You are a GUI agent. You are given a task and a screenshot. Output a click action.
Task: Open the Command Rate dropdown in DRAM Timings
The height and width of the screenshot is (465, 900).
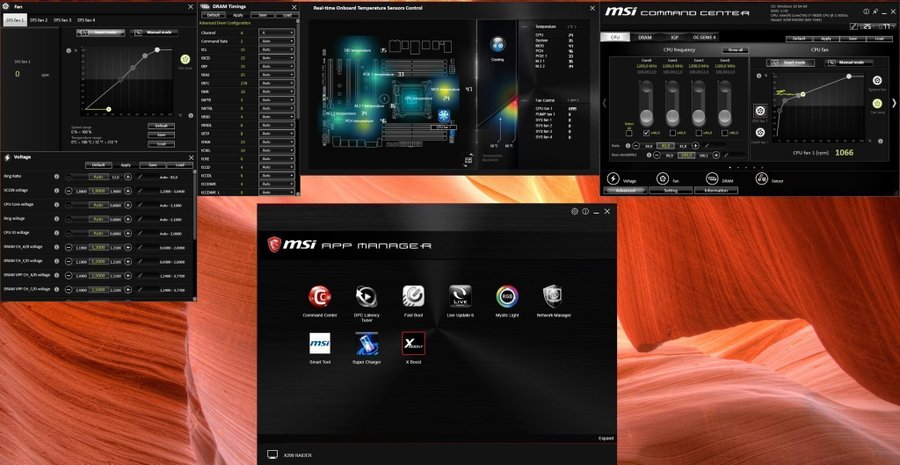point(277,40)
